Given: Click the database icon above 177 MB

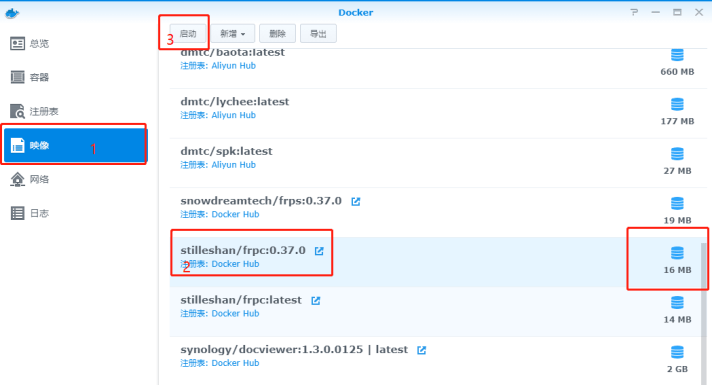Looking at the screenshot, I should pyautogui.click(x=677, y=104).
